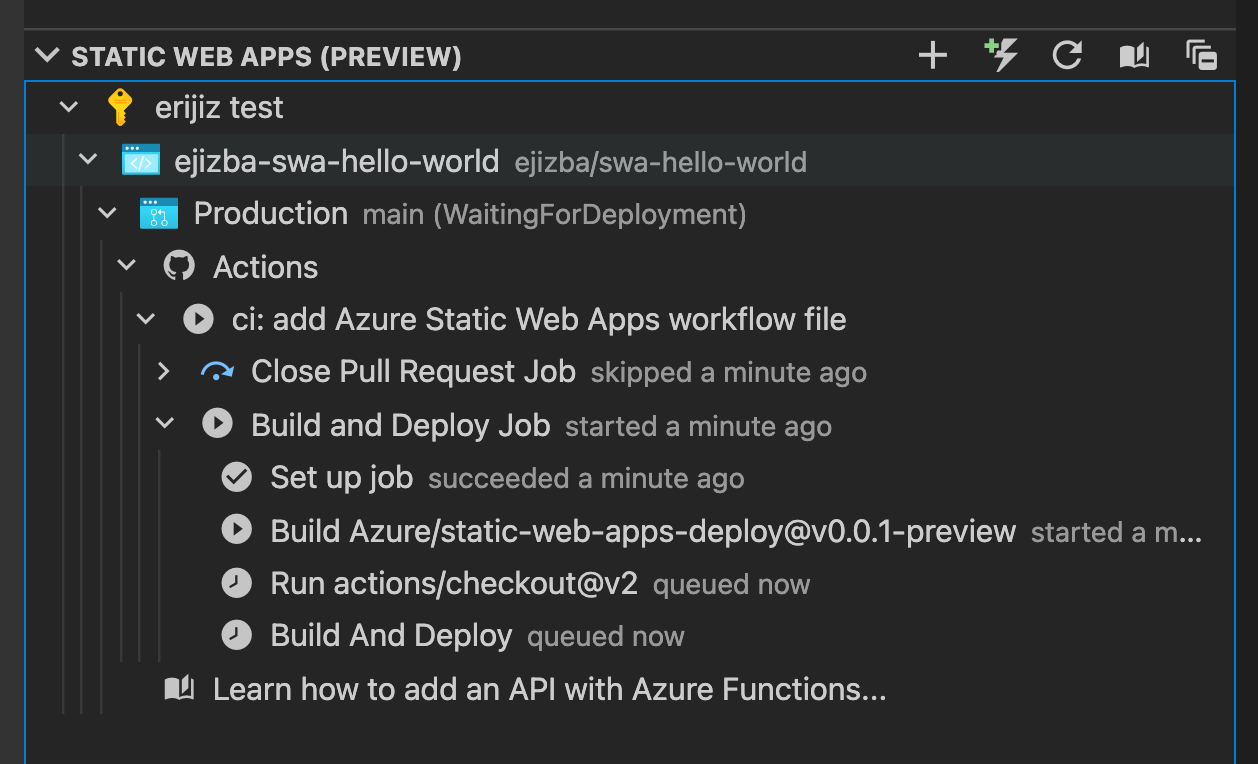Select the Run actions/checkout@v2 step

(x=455, y=583)
